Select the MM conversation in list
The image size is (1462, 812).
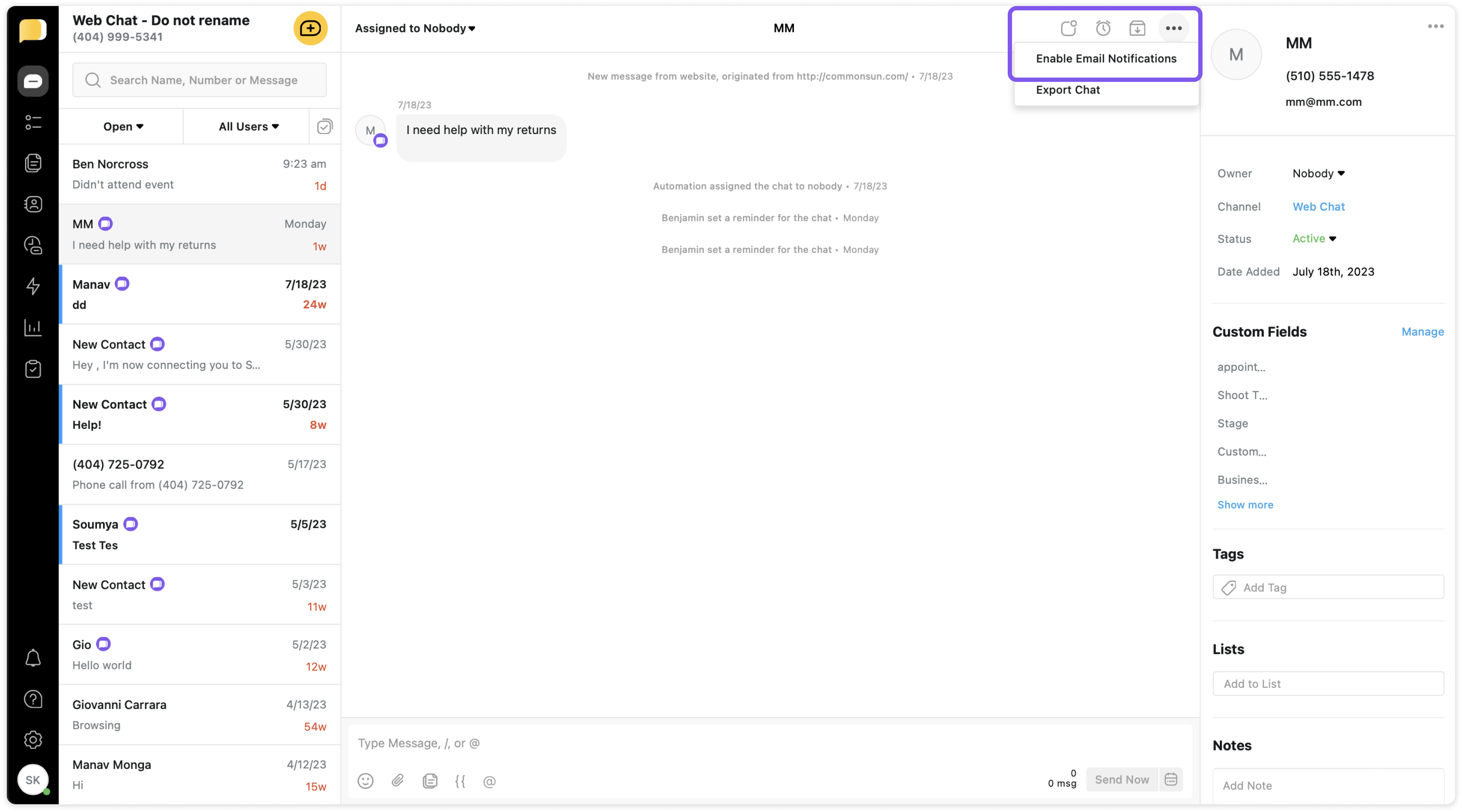[199, 234]
